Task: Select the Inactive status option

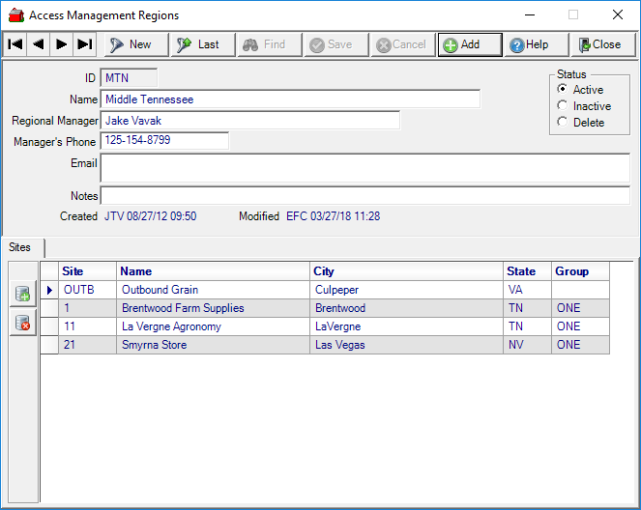Action: pyautogui.click(x=563, y=106)
